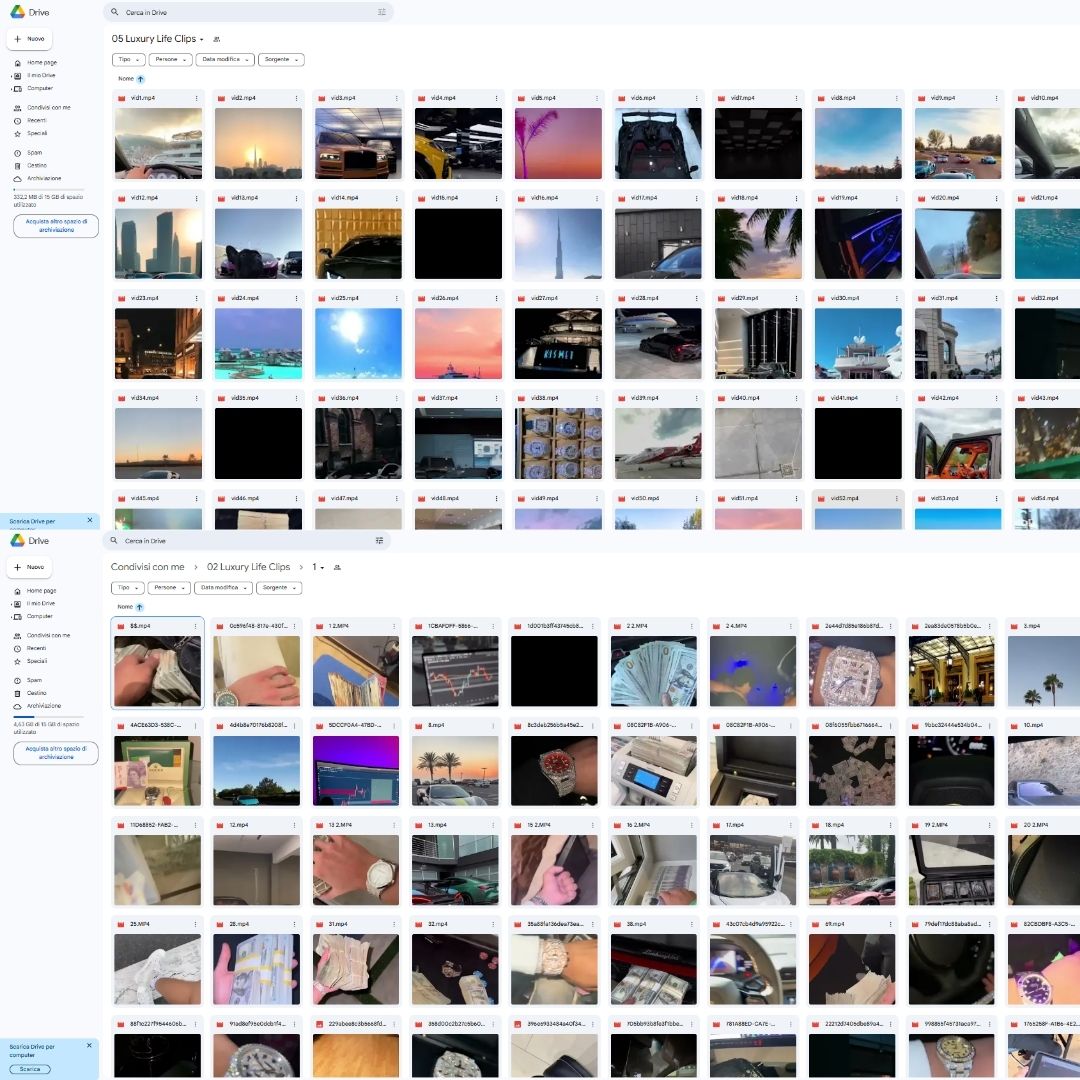This screenshot has width=1080, height=1080.
Task: Expand the Data modifica filter in the lower window
Action: (x=223, y=588)
